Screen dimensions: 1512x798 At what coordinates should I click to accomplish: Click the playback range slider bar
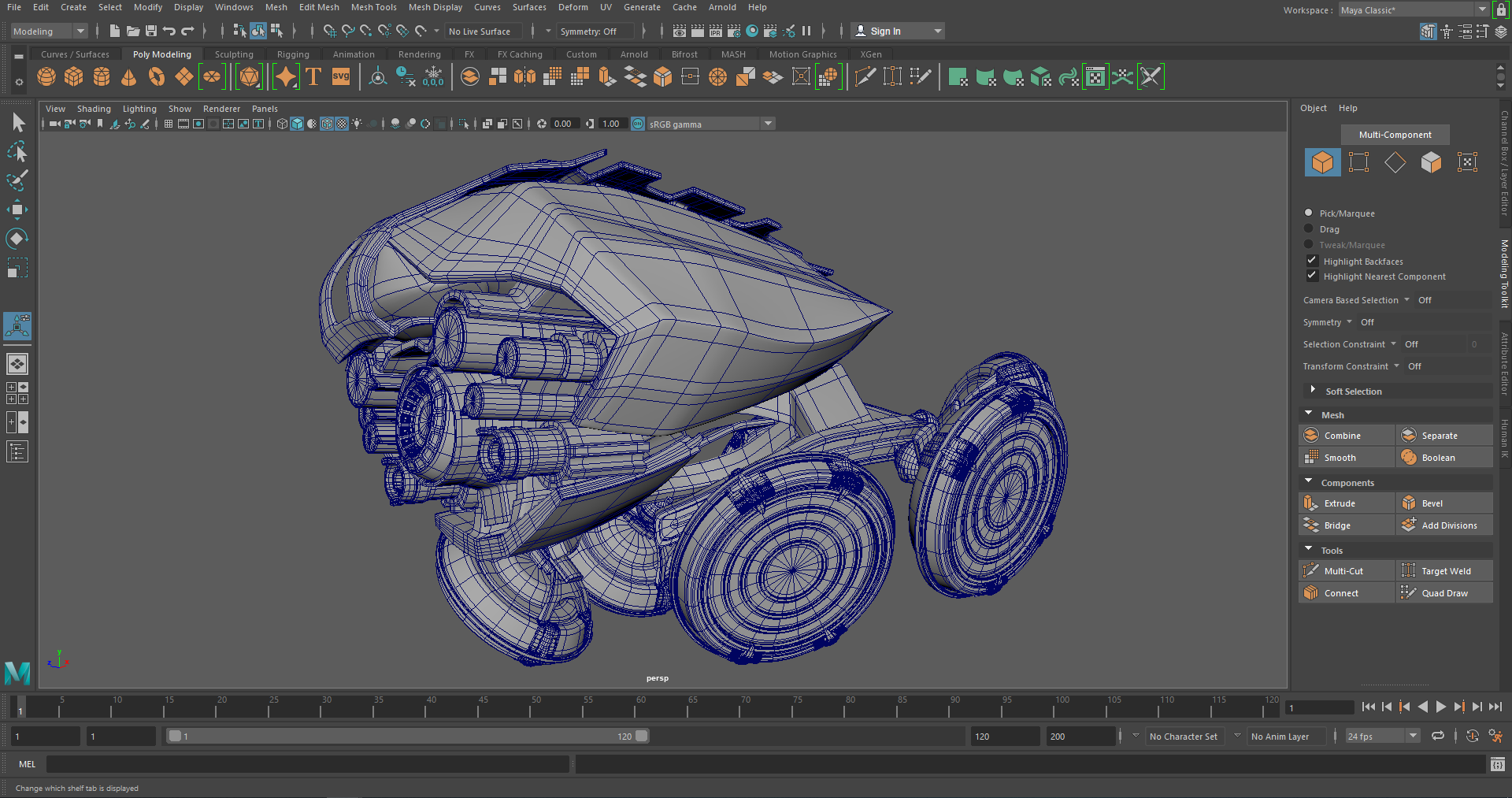(408, 736)
